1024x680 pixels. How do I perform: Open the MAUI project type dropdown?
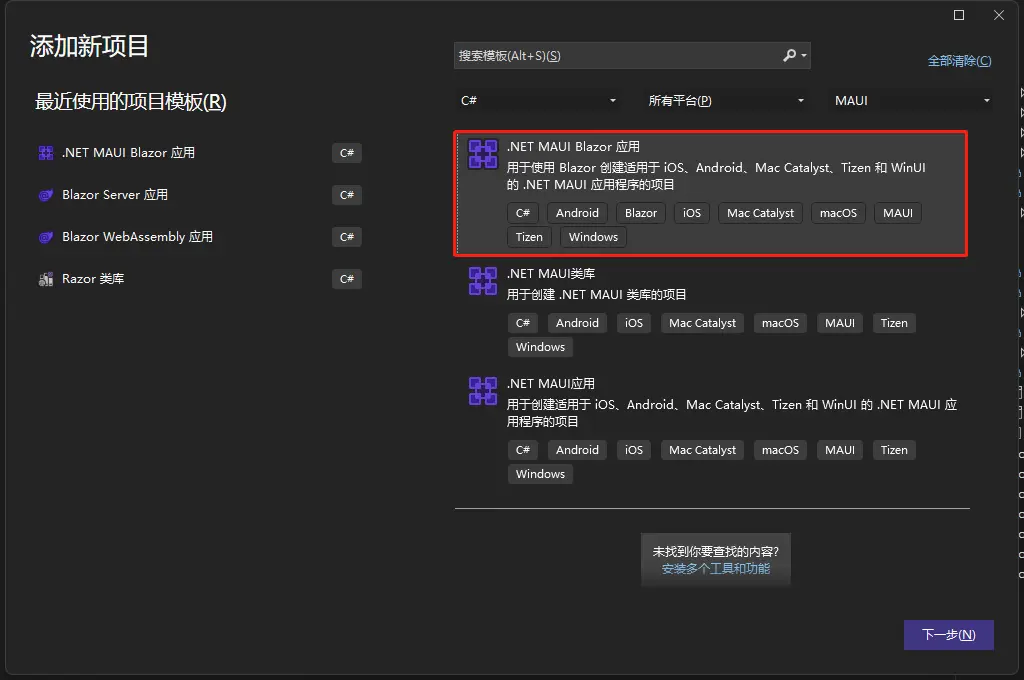pos(911,101)
